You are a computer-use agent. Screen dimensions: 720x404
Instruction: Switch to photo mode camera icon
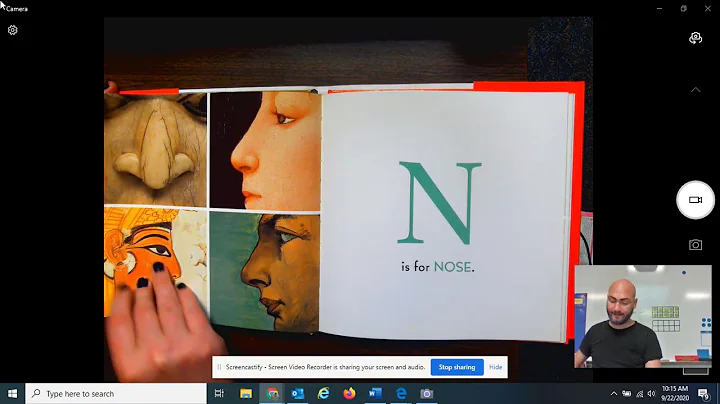click(695, 245)
